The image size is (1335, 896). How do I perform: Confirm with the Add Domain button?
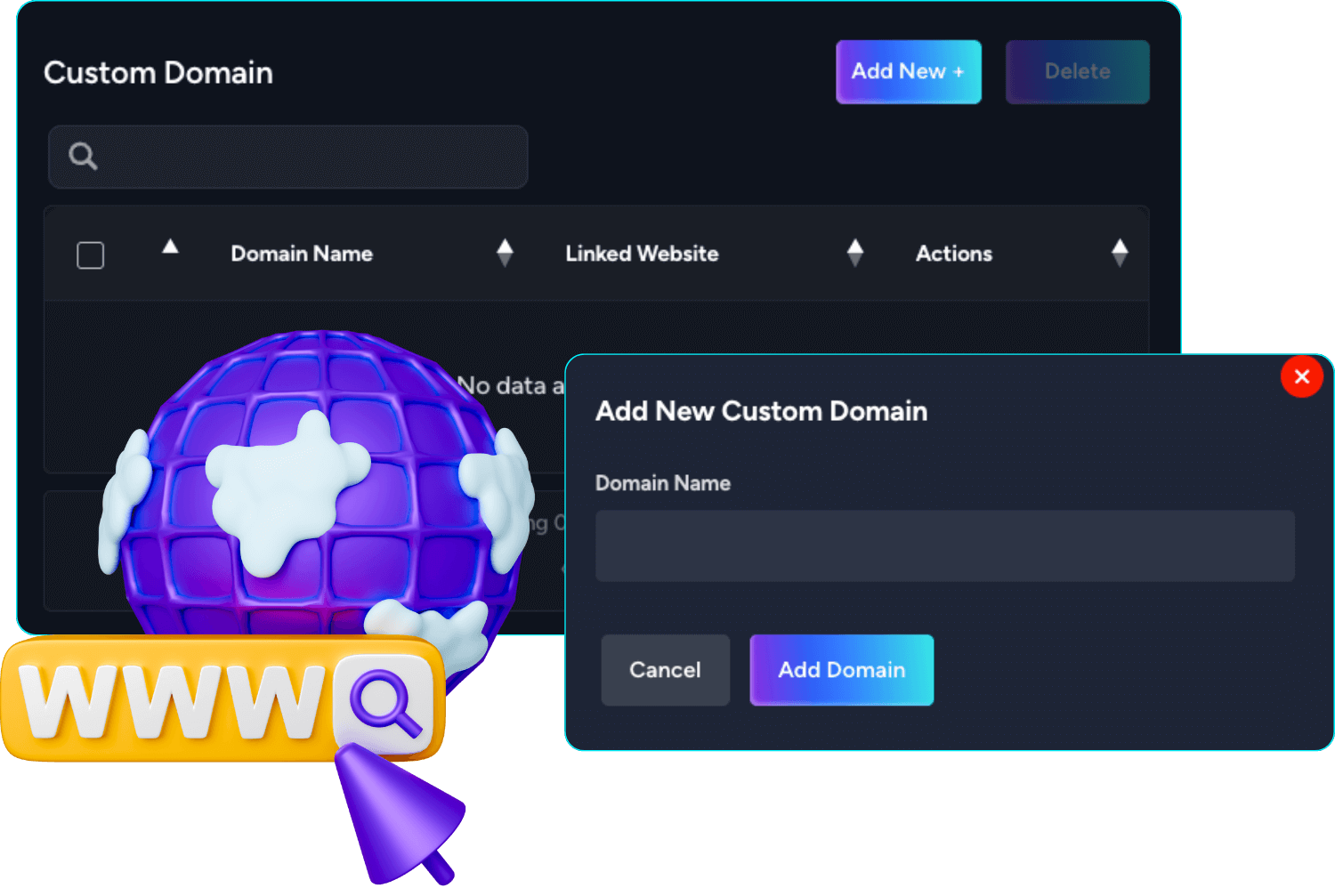click(x=841, y=670)
